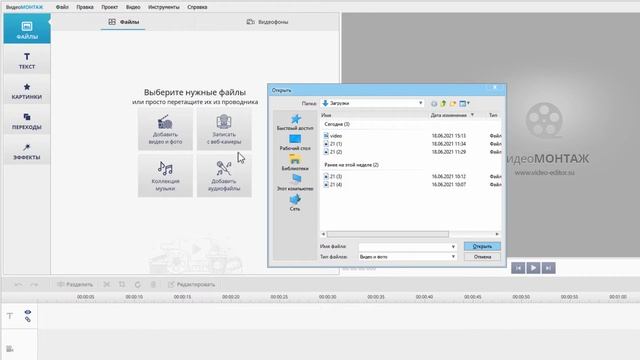Open the Справка menu
The width and height of the screenshot is (640, 360).
[x=197, y=7]
